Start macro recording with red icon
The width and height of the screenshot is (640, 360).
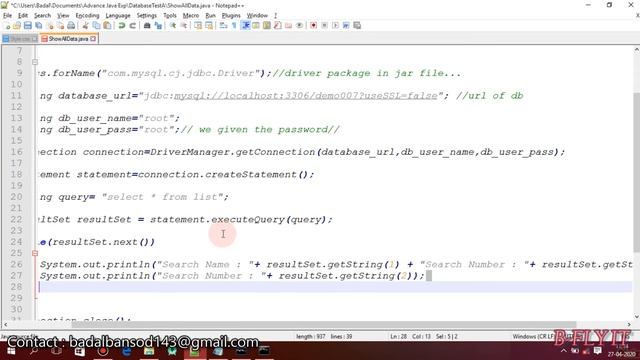313,26
